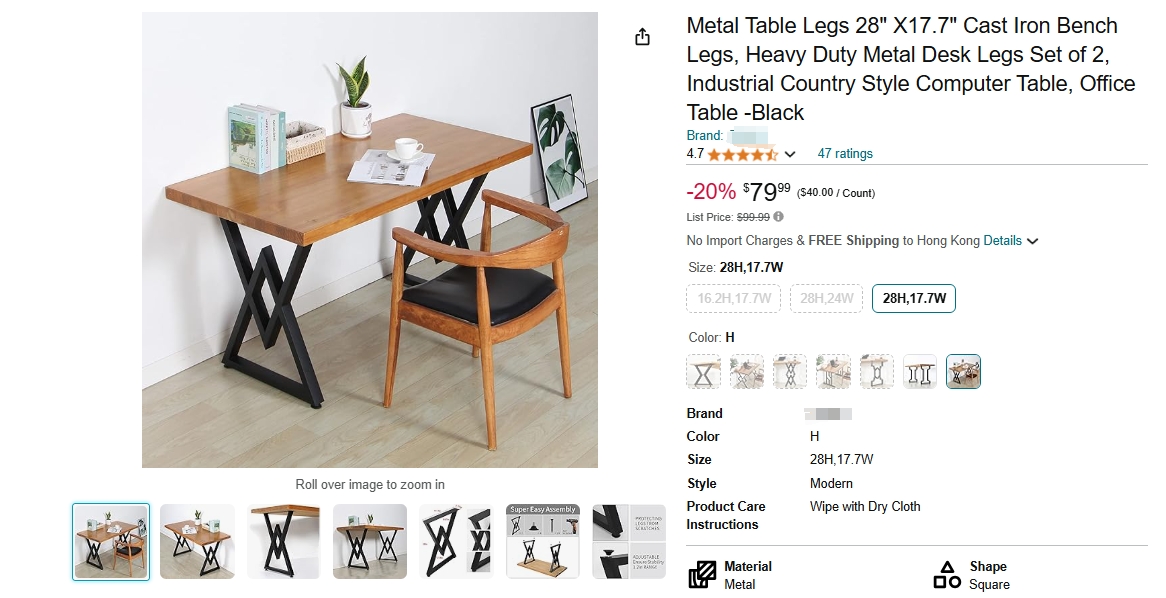Select size option 28H,24W
Screen dimensions: 1166x598
826,298
